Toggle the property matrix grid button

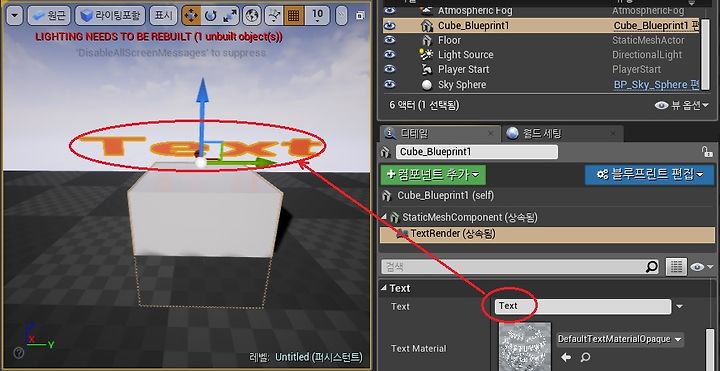tap(676, 267)
